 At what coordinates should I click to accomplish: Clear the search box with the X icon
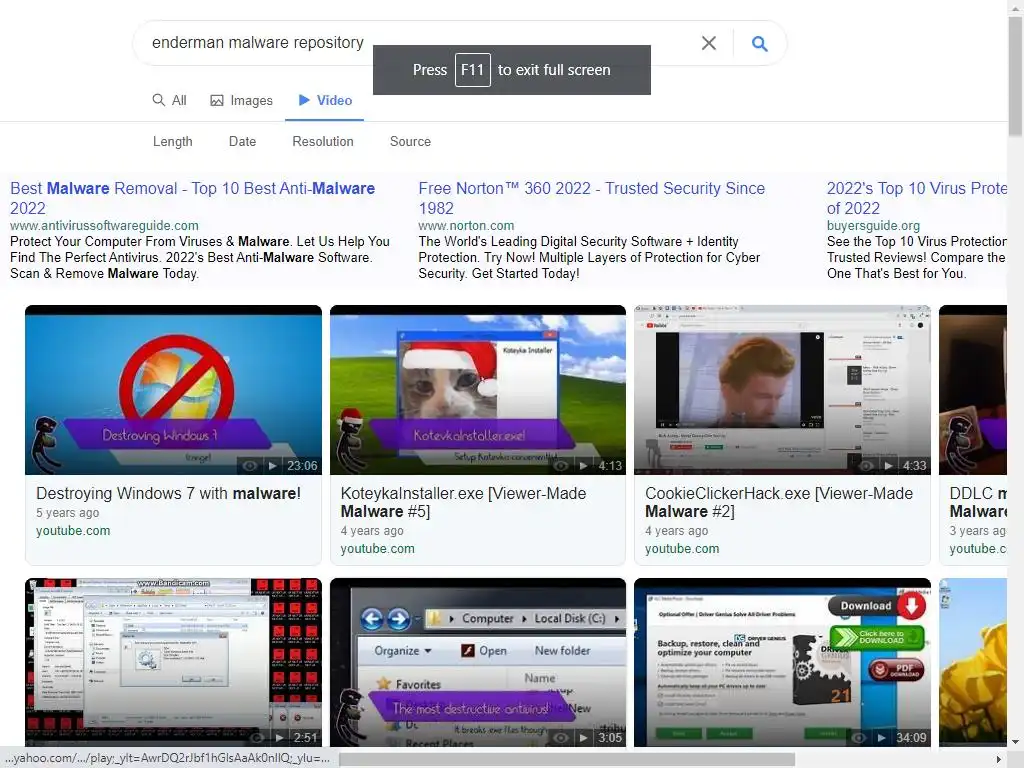tap(709, 43)
